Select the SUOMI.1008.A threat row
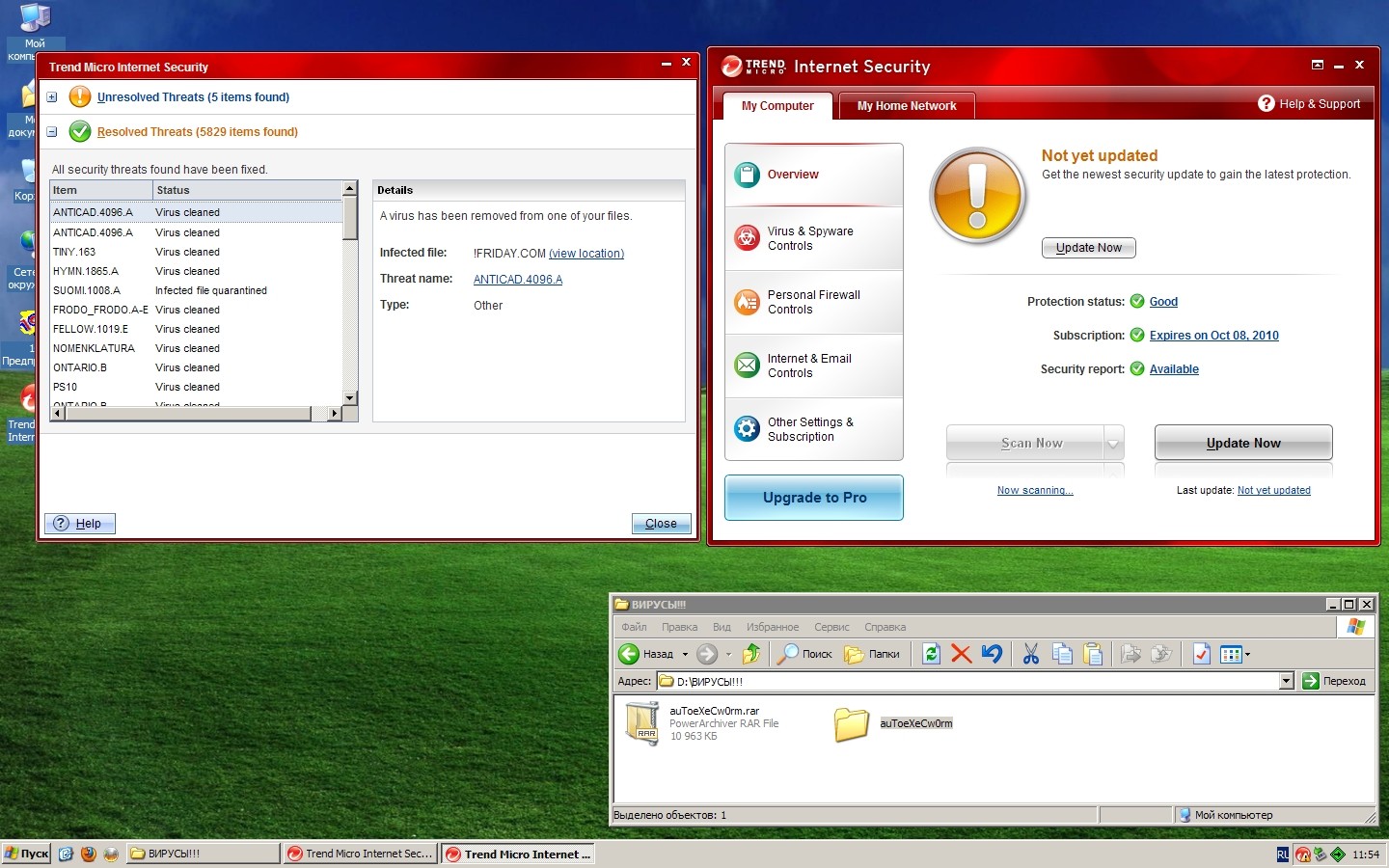 87,290
